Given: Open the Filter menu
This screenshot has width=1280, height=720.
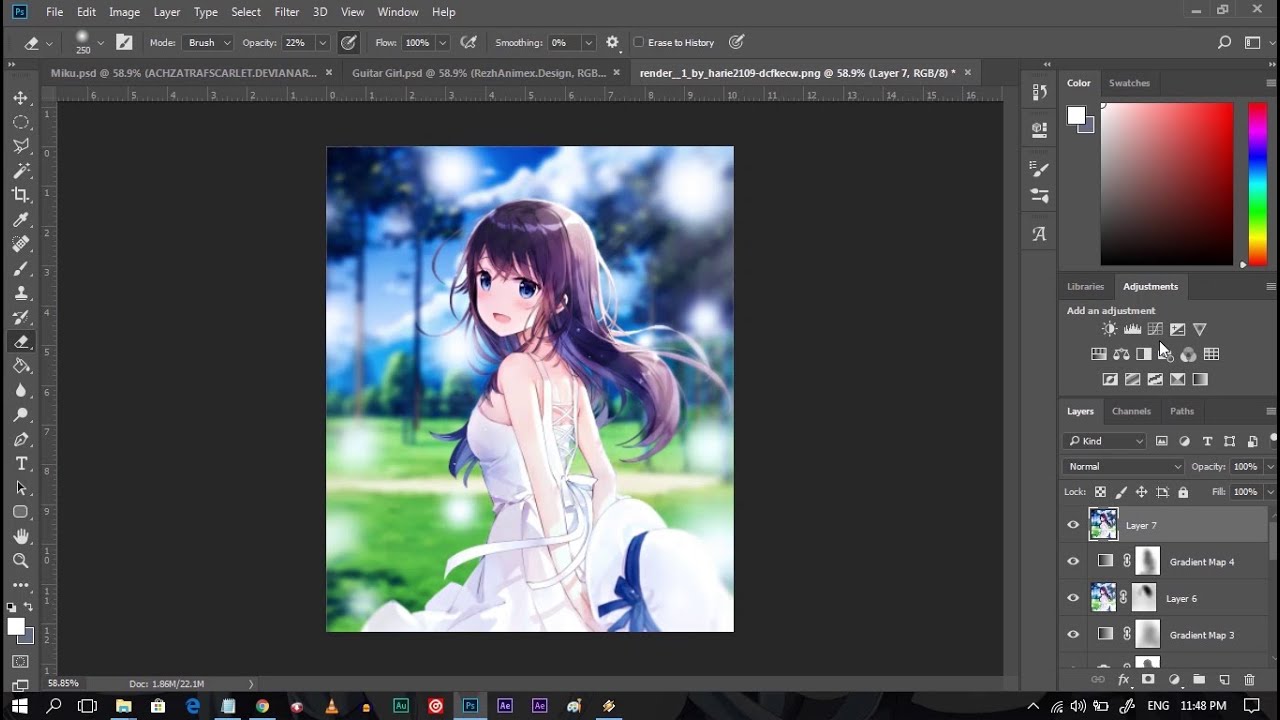Looking at the screenshot, I should pyautogui.click(x=287, y=12).
